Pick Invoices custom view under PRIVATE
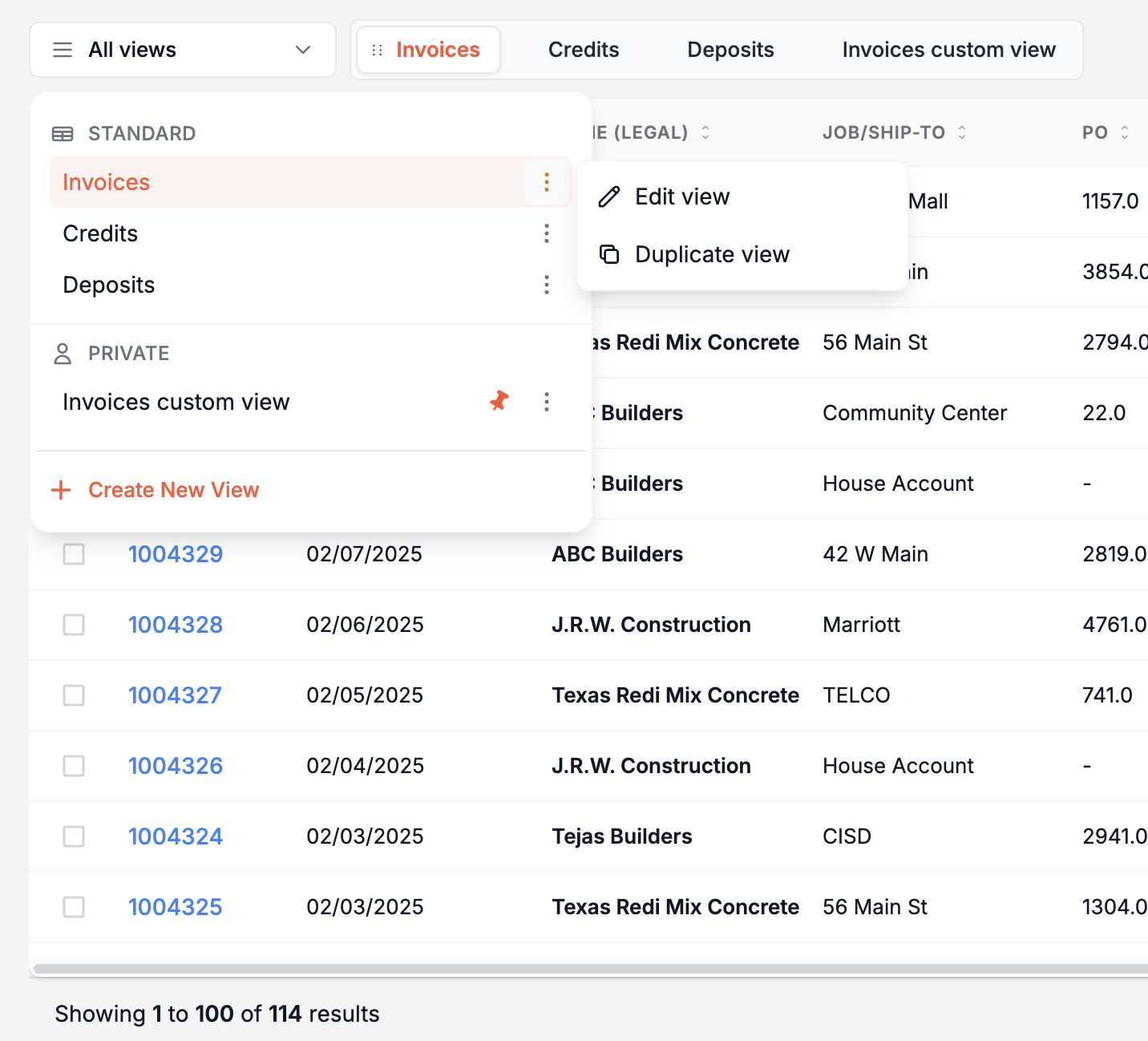The height and width of the screenshot is (1041, 1148). click(x=176, y=402)
